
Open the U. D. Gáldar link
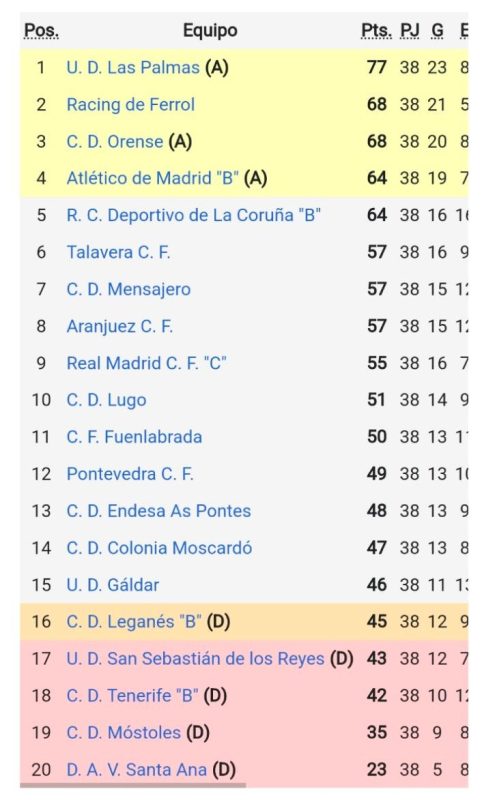click(x=113, y=585)
